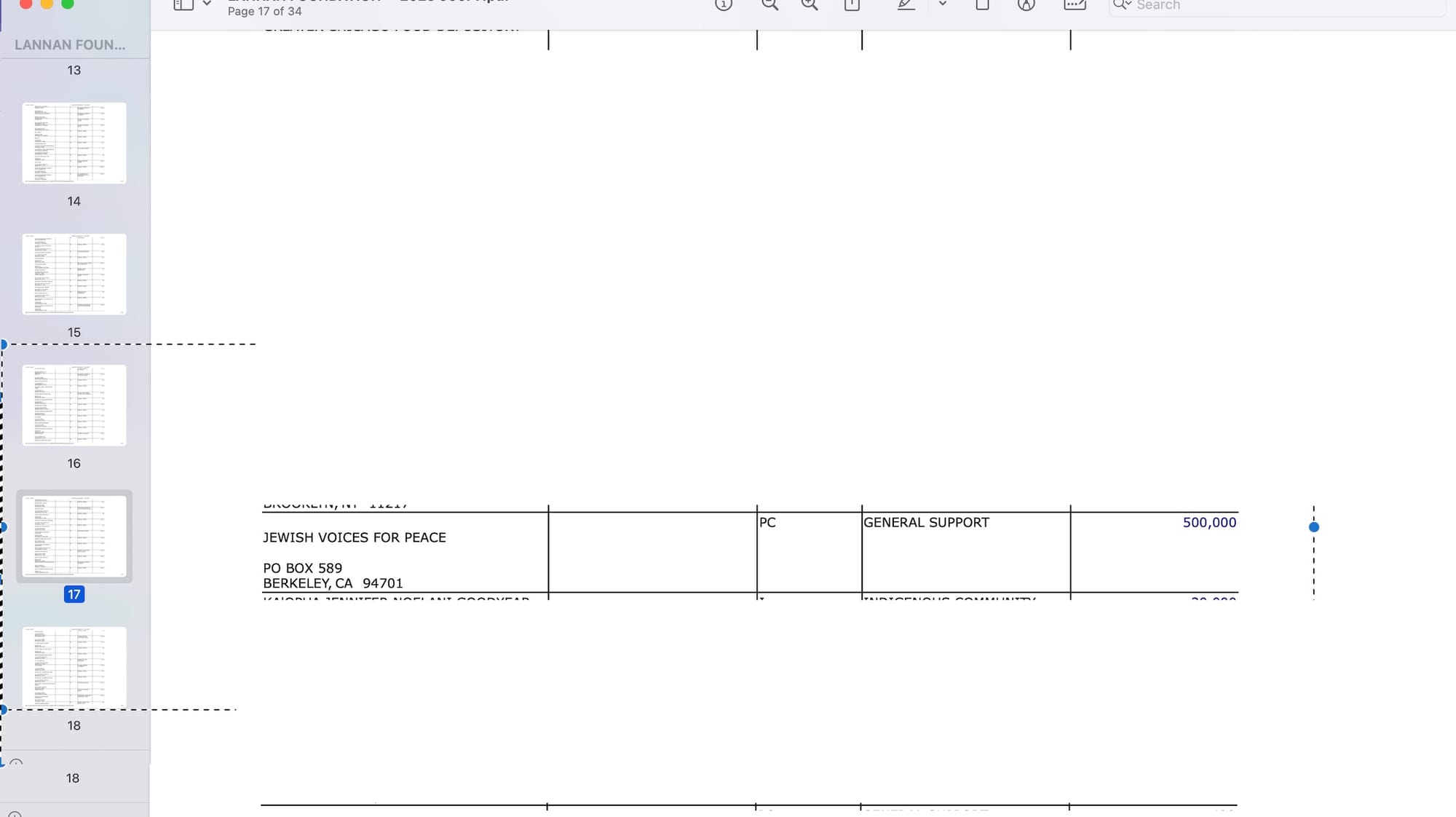Click the document info inspector icon

pyautogui.click(x=723, y=4)
